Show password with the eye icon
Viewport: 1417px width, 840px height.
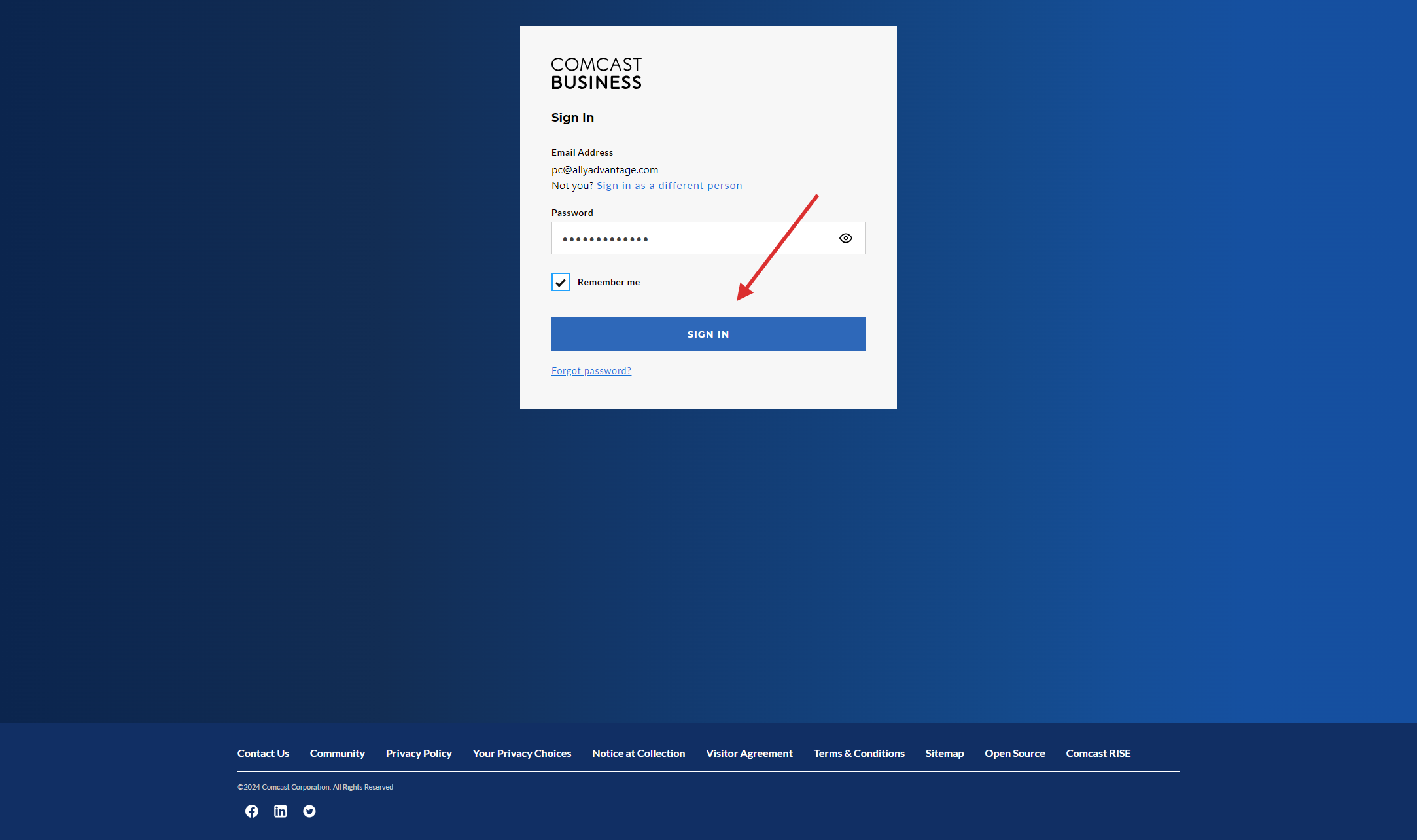pos(846,238)
